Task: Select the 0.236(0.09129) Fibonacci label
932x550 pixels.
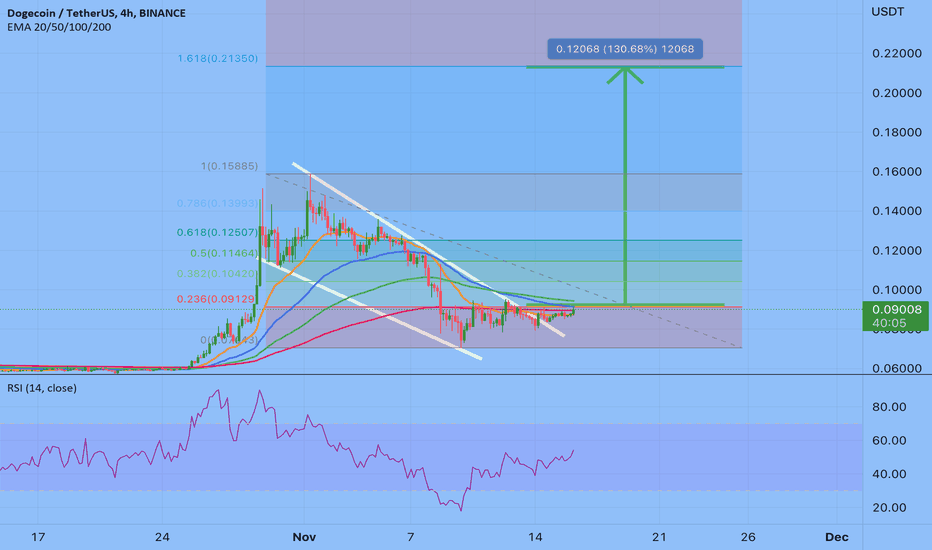Action: 224,297
